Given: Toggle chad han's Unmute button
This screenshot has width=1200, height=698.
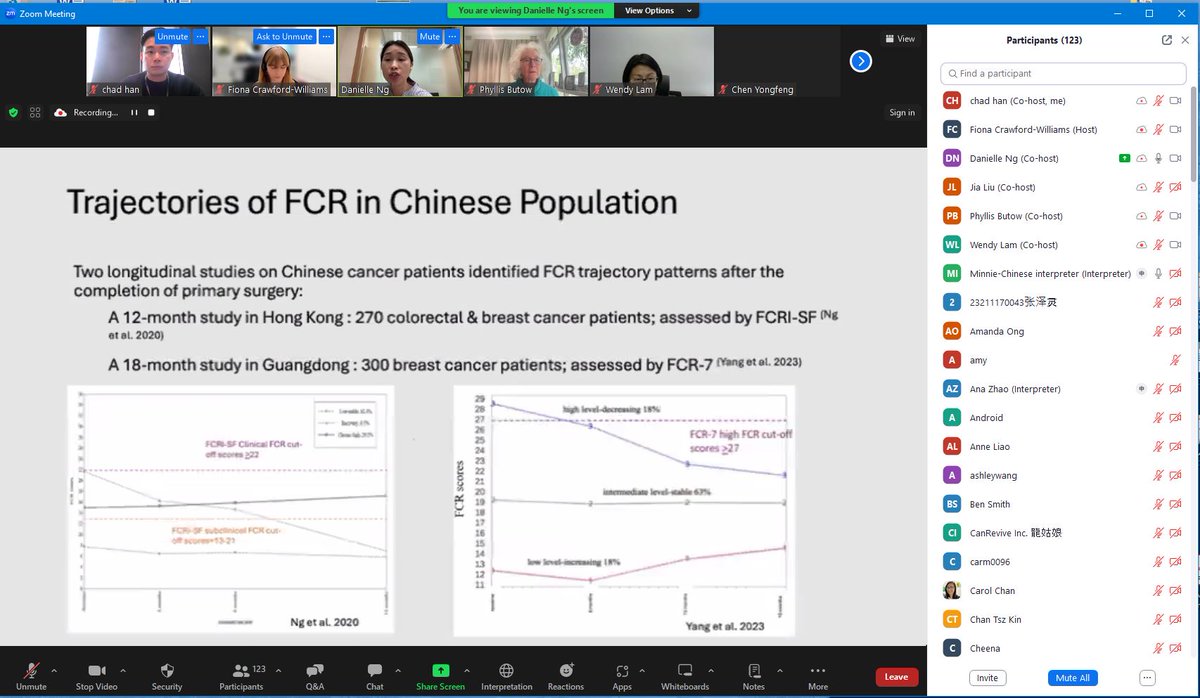Looking at the screenshot, I should coord(172,36).
